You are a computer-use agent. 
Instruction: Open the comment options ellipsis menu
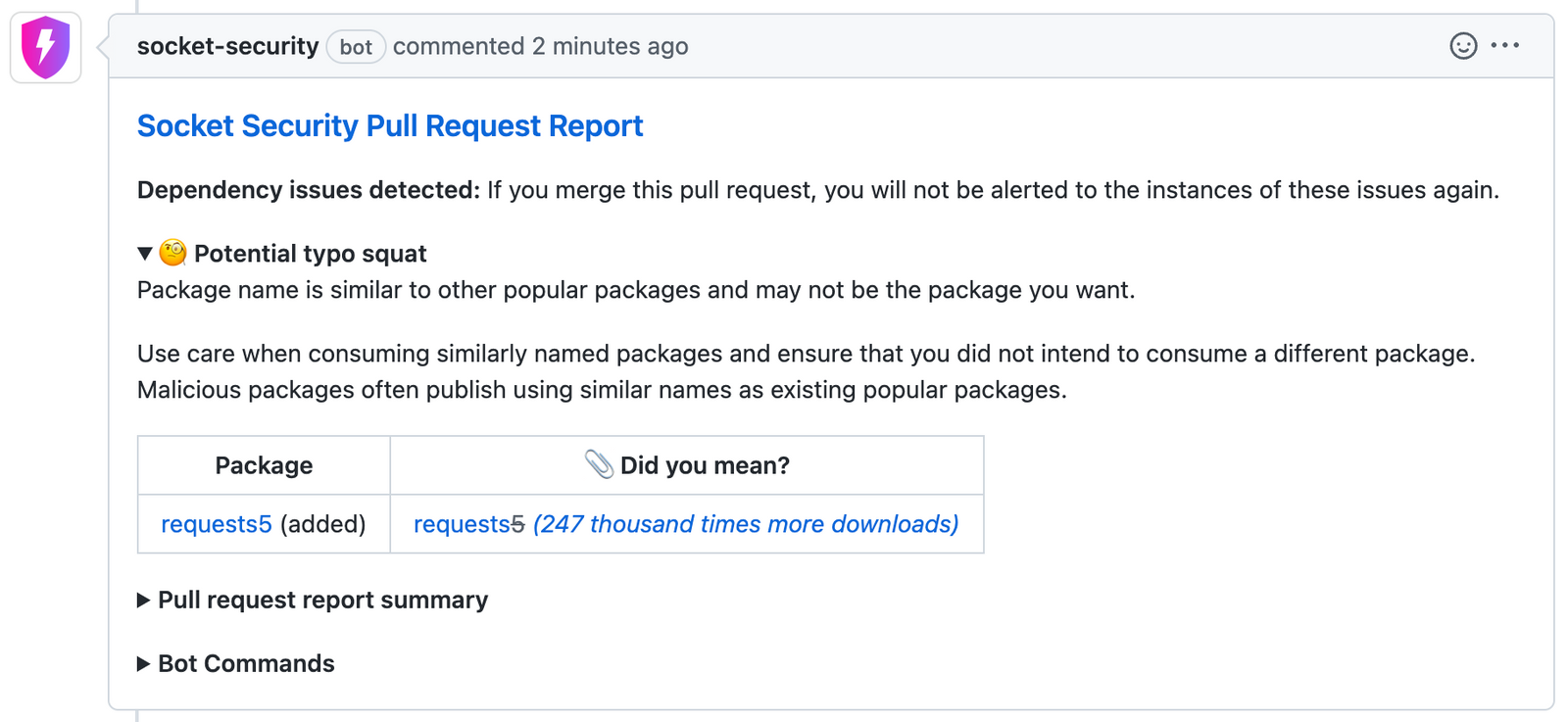point(1504,46)
